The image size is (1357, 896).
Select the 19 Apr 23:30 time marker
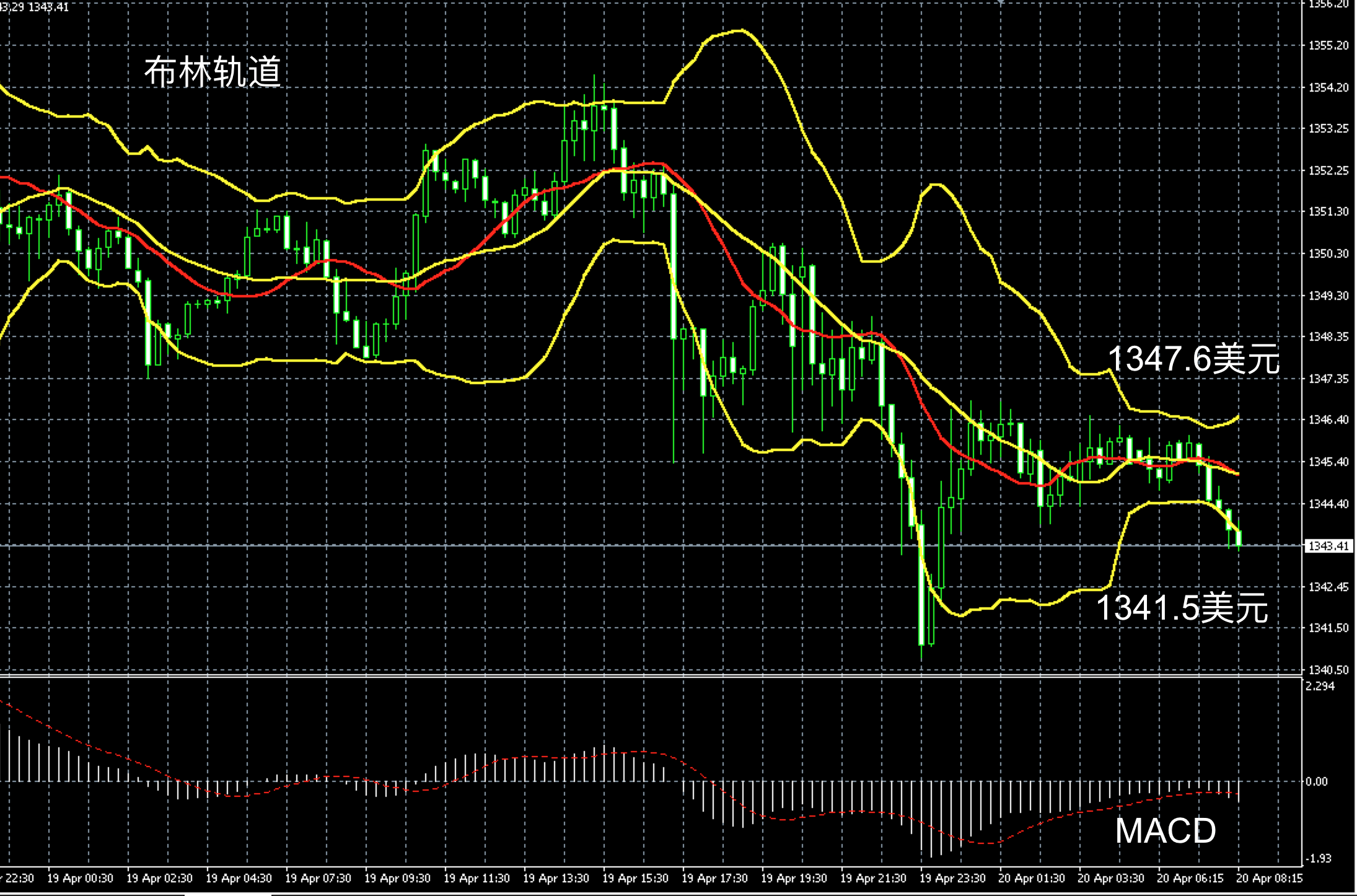tap(953, 879)
